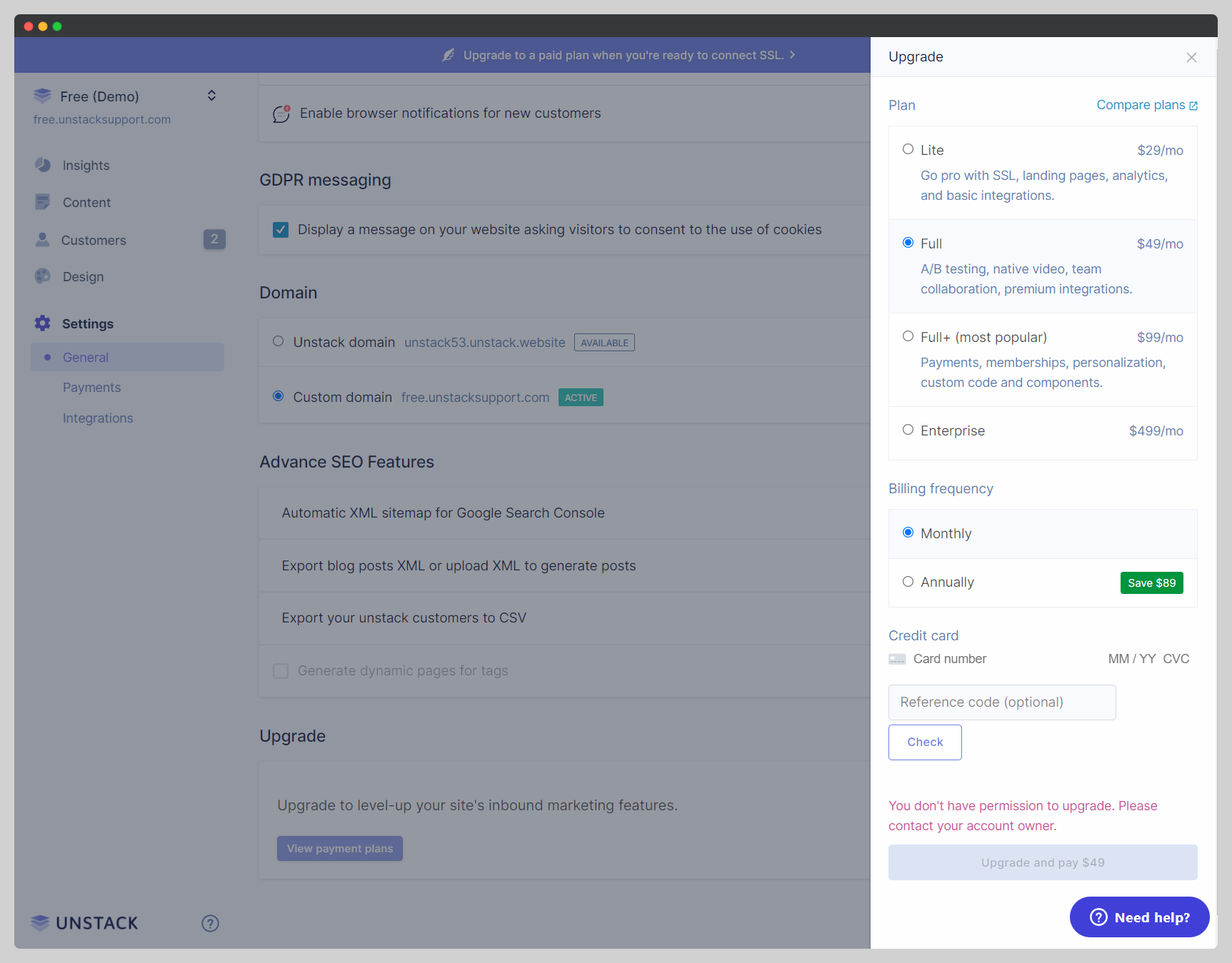Click the notification chat bubble icon
This screenshot has width=1232, height=963.
pyautogui.click(x=281, y=114)
